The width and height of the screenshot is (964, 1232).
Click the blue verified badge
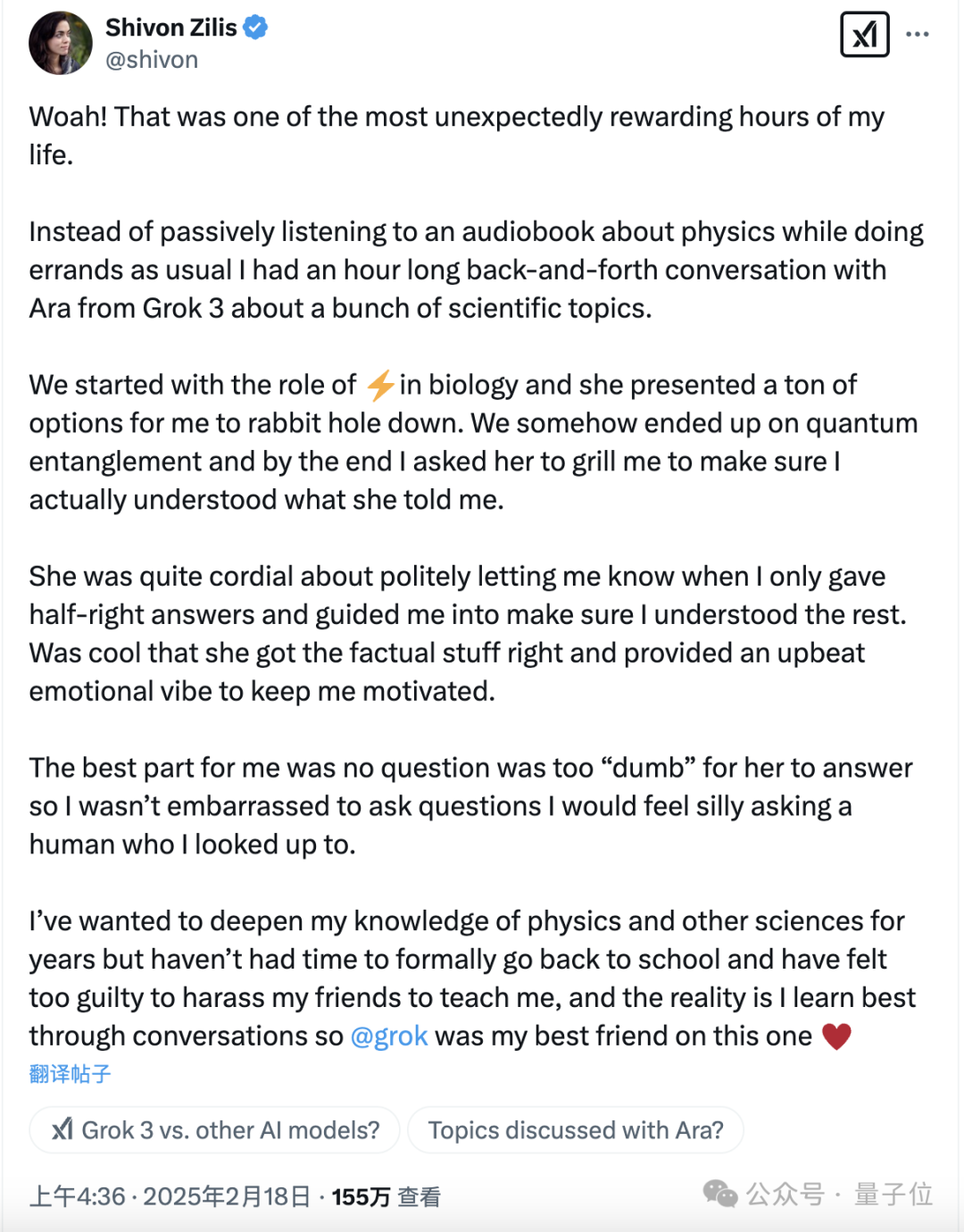[255, 28]
